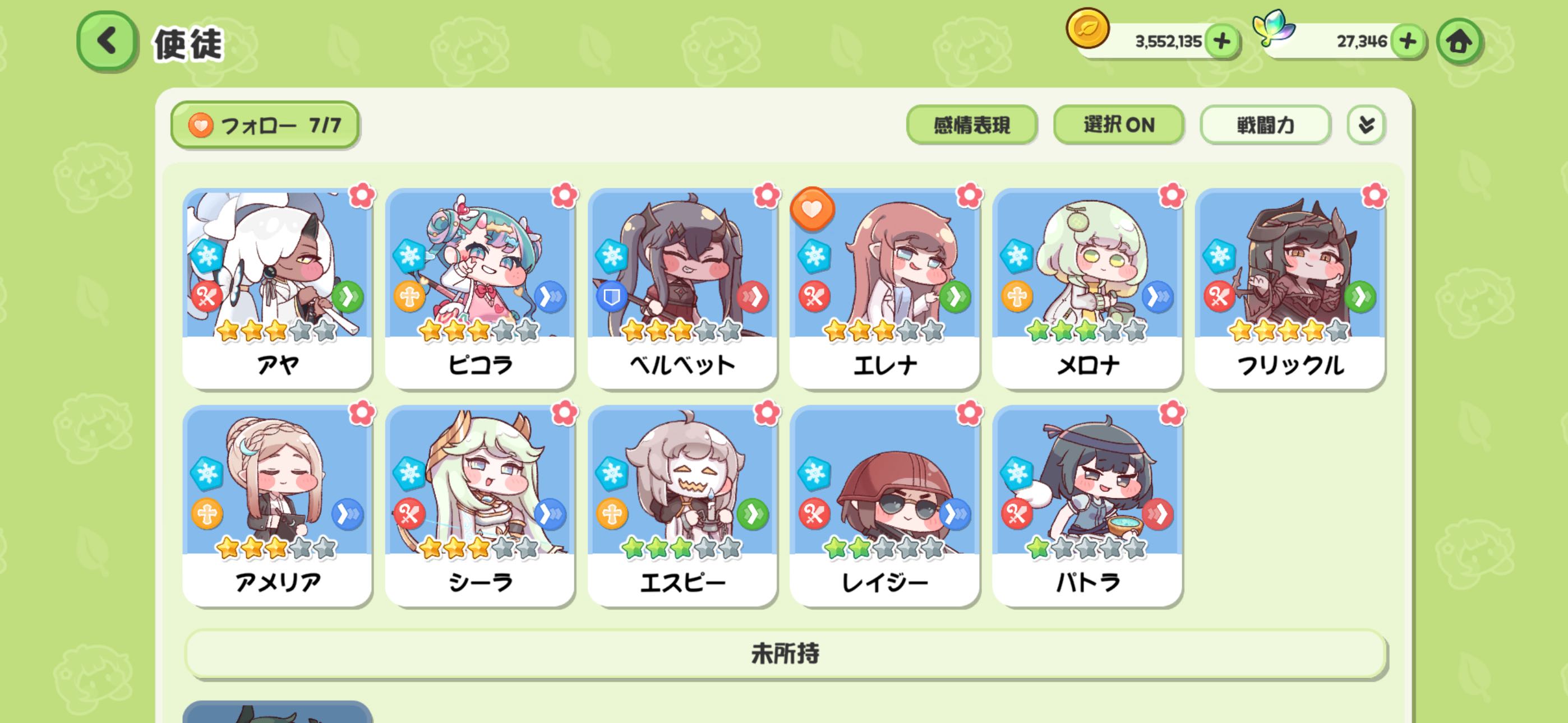Toggle the フォロー 7/7 follow filter
The height and width of the screenshot is (723, 1568).
(265, 126)
